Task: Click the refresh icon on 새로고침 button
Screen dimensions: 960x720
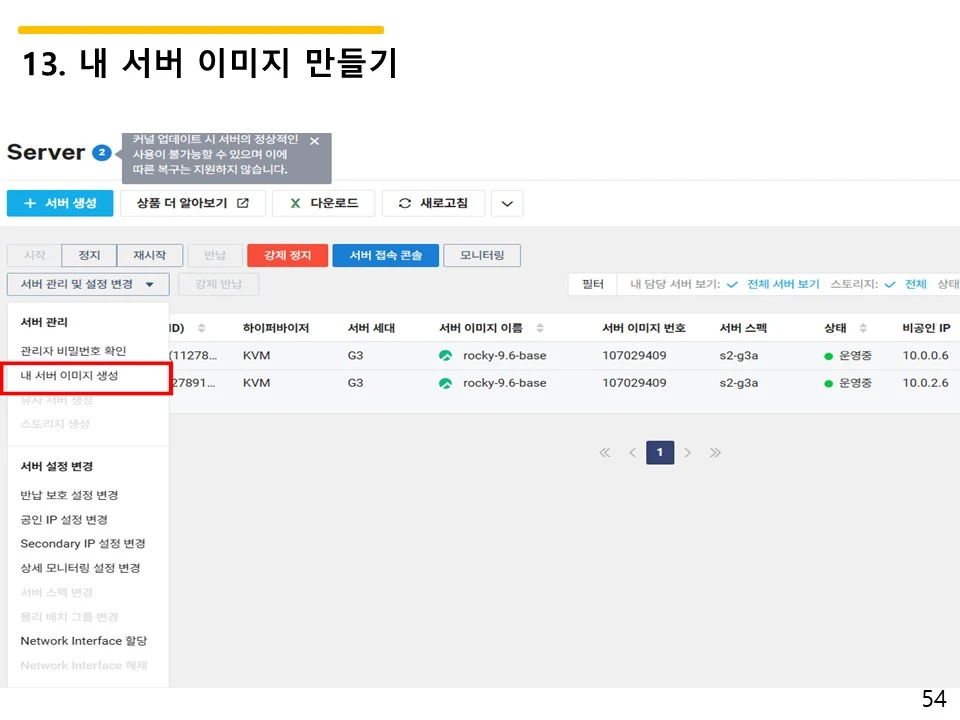Action: [404, 203]
